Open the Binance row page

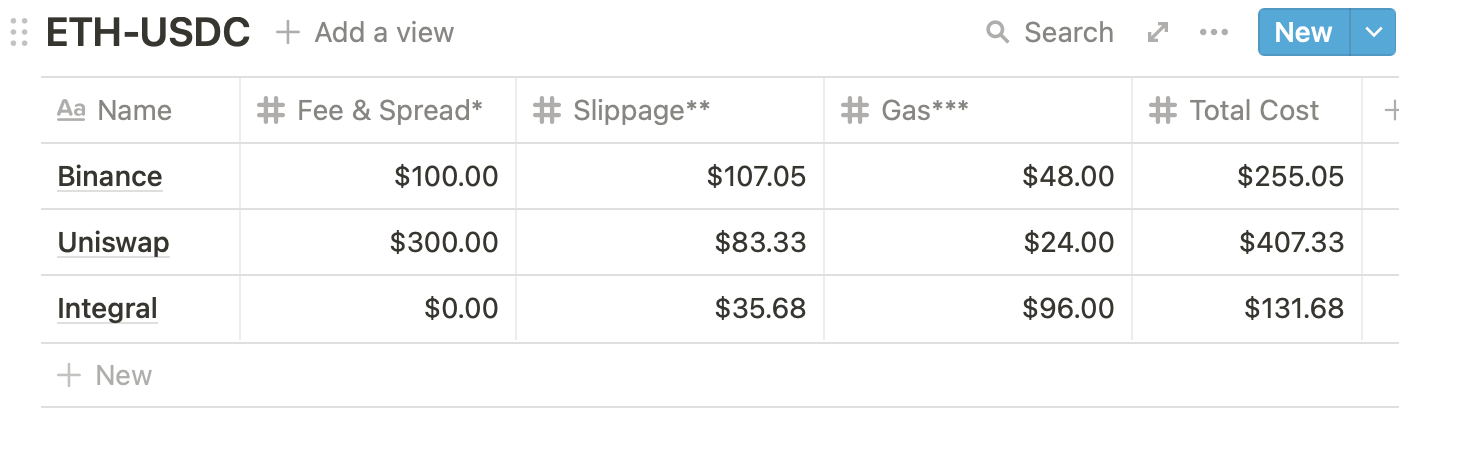[110, 177]
